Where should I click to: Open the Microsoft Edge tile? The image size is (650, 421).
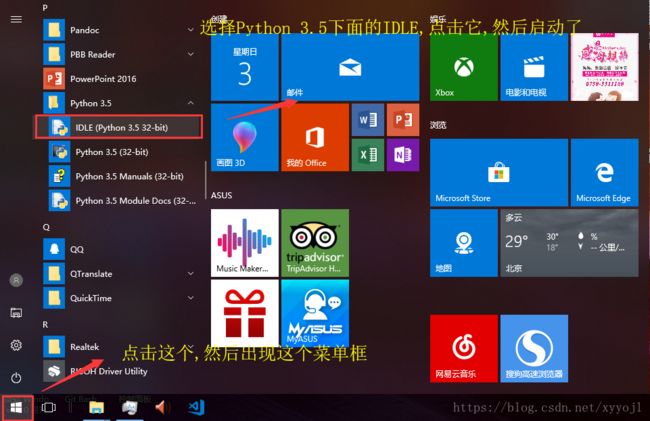[x=604, y=172]
